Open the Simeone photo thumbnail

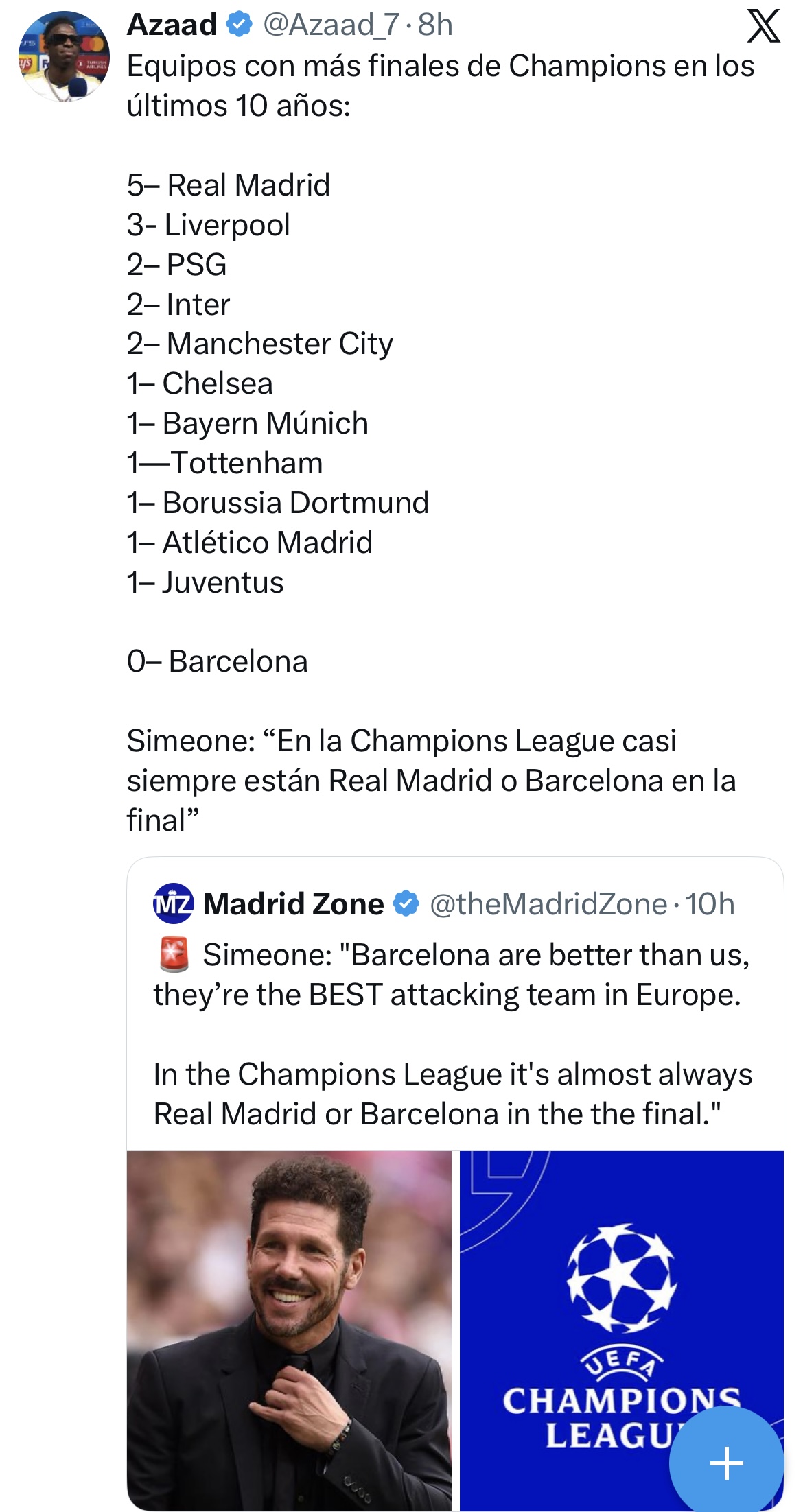click(289, 1330)
